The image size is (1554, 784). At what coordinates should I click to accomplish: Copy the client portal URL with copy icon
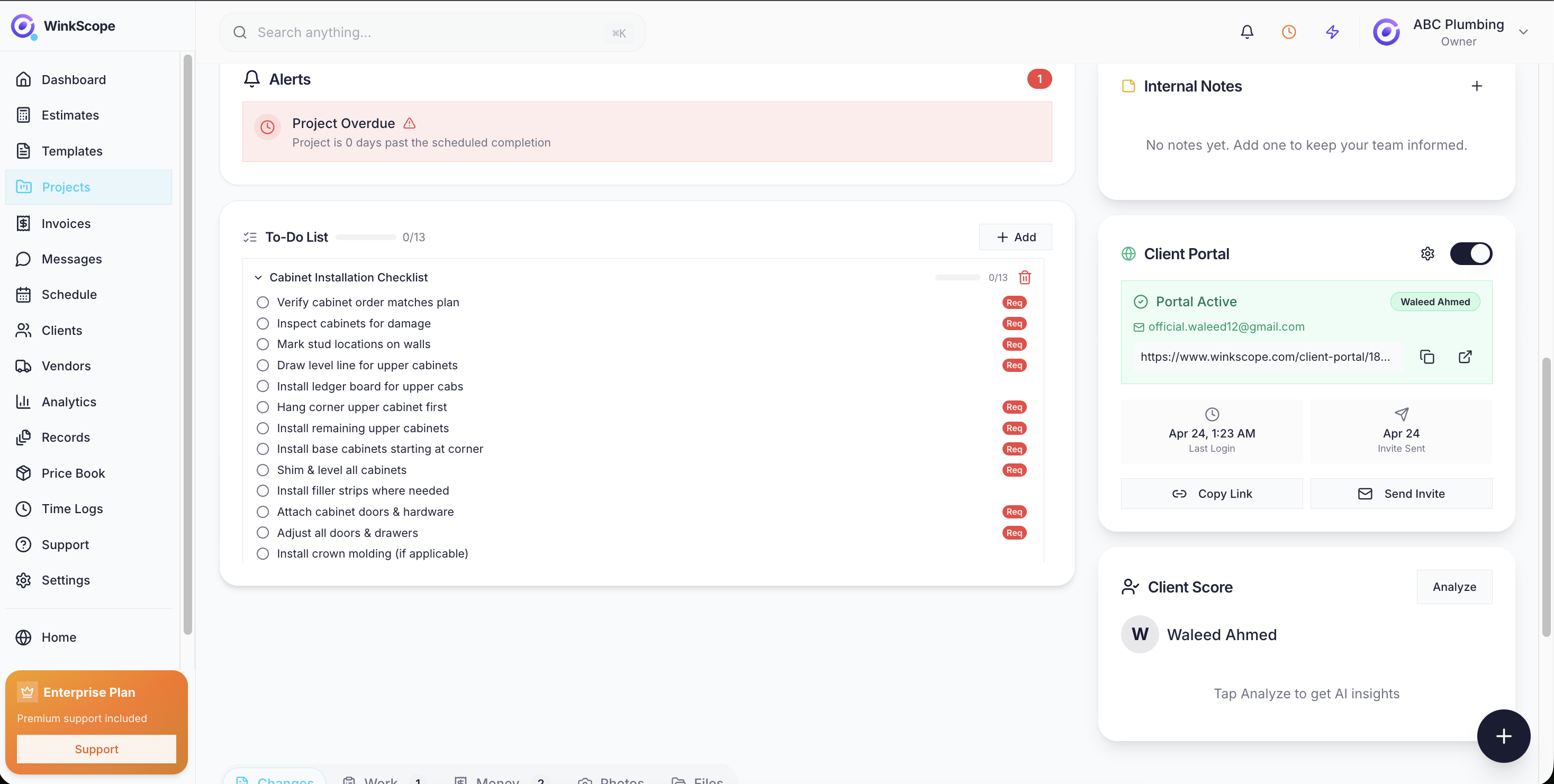click(x=1427, y=357)
